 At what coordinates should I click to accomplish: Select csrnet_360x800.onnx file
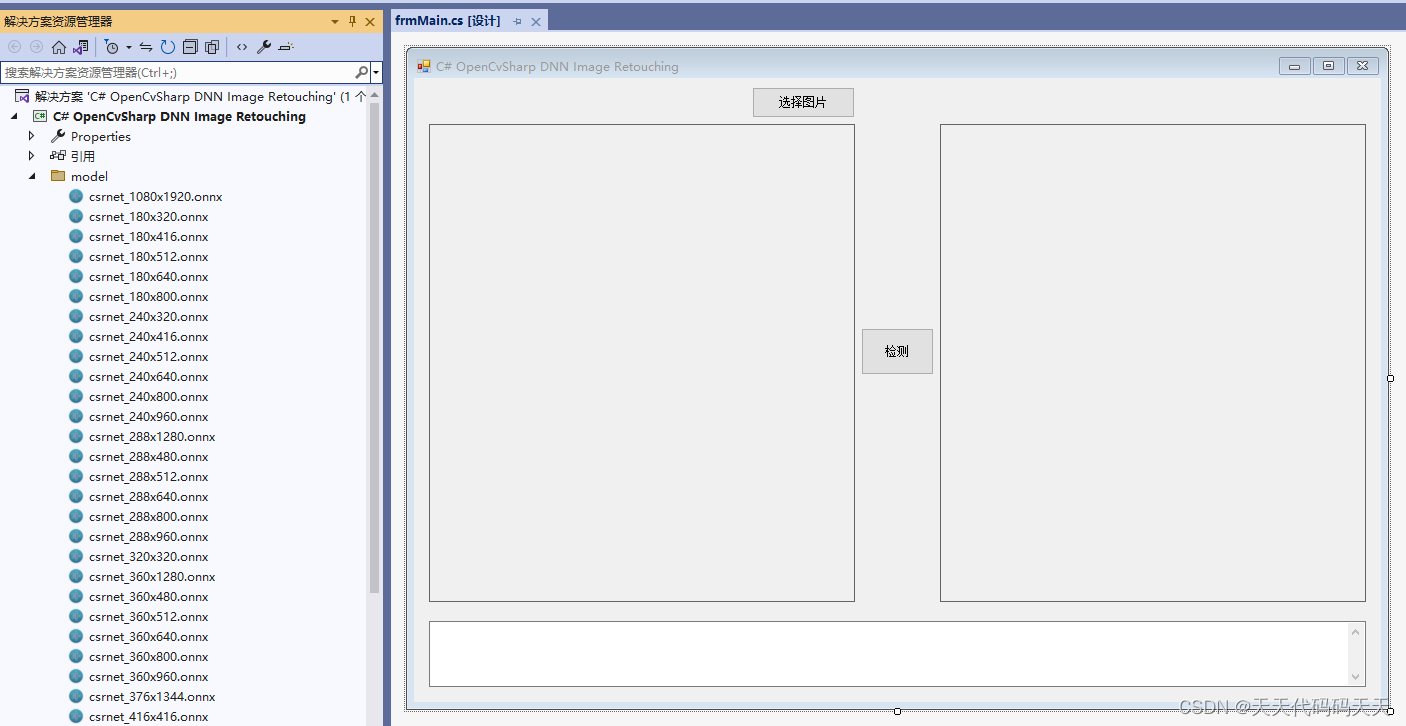click(x=148, y=657)
